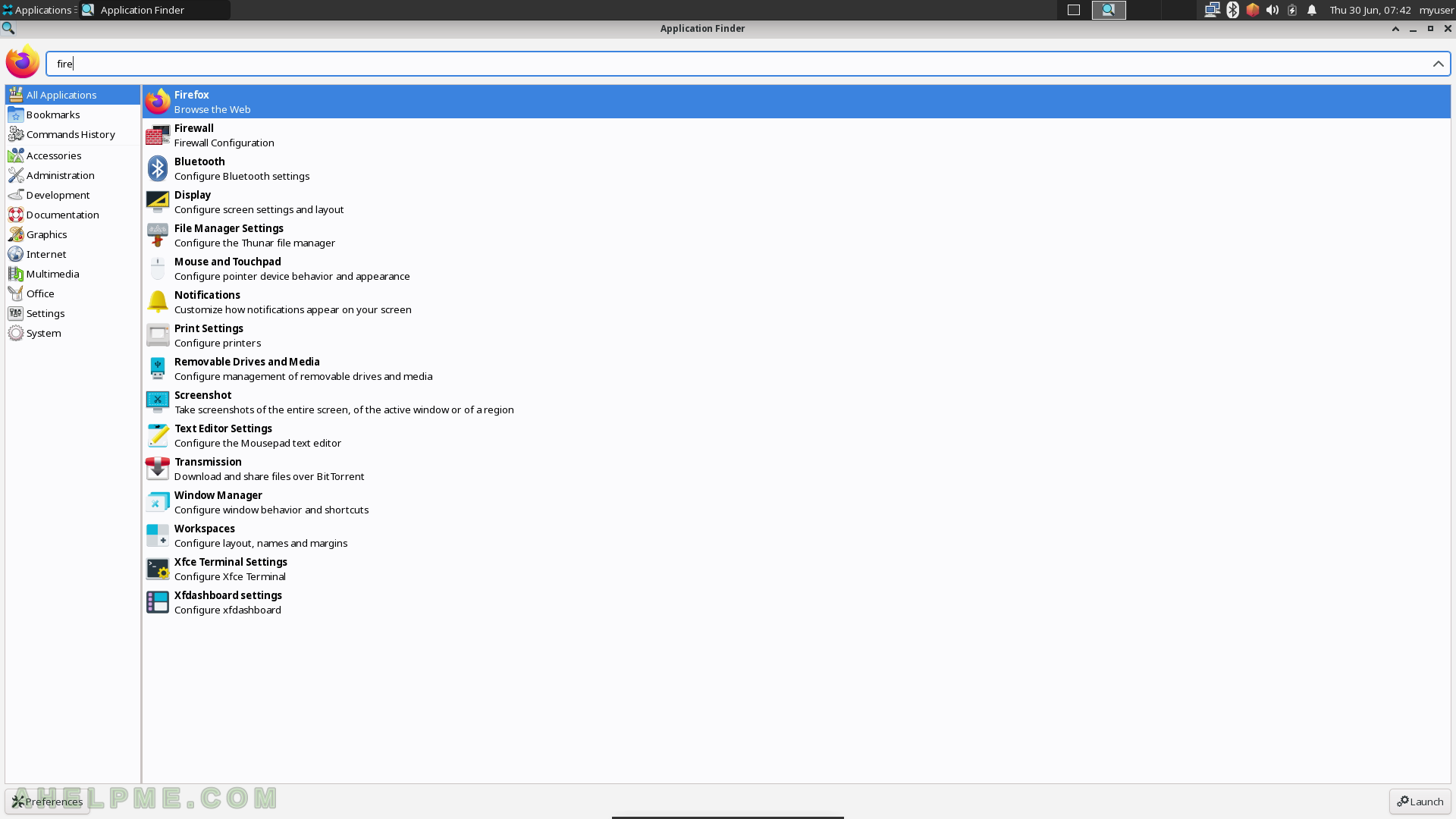The image size is (1456, 819).
Task: Click the magnifier icon in window title bar
Action: click(8, 28)
